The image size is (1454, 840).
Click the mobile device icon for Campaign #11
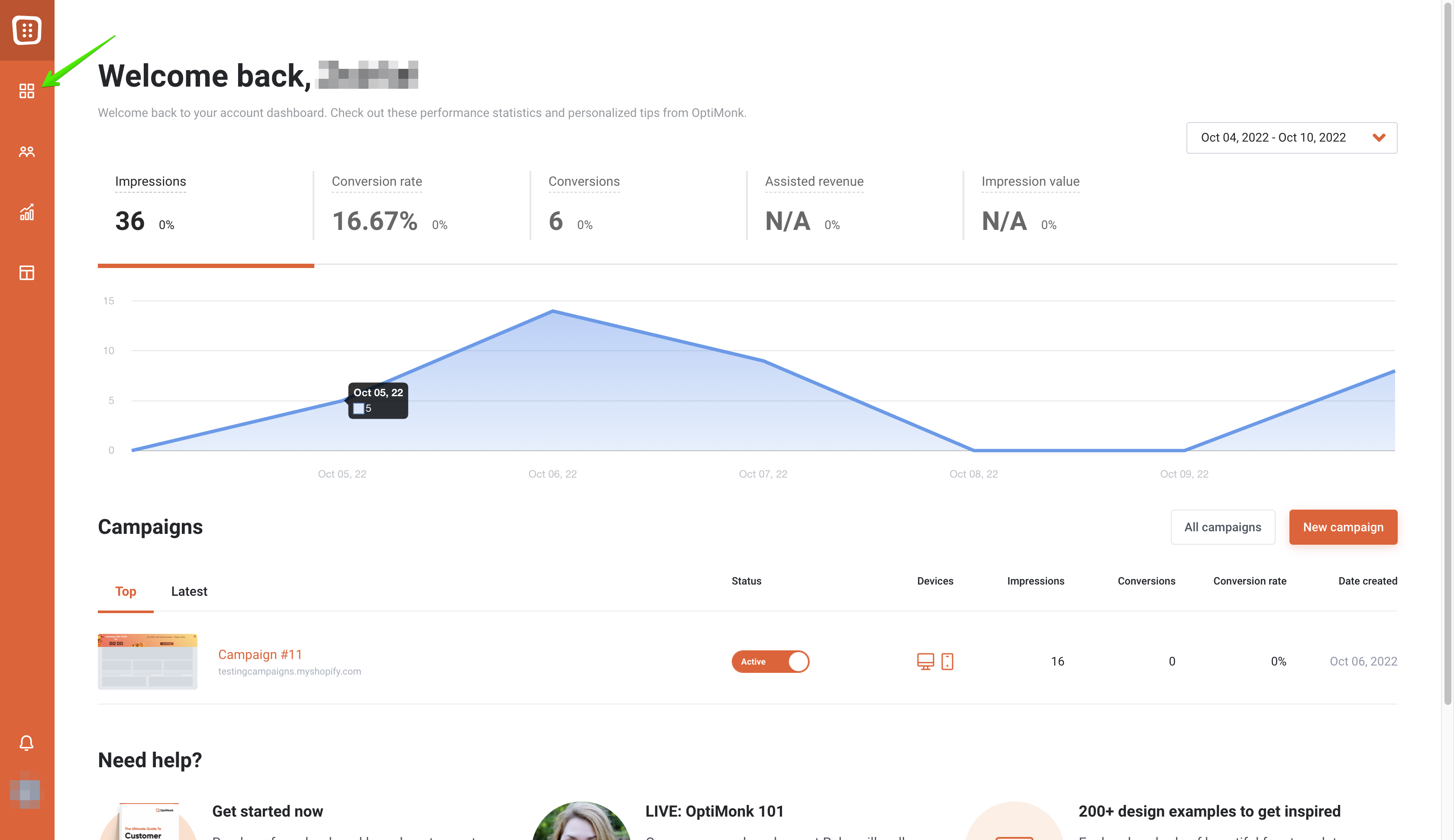(947, 661)
